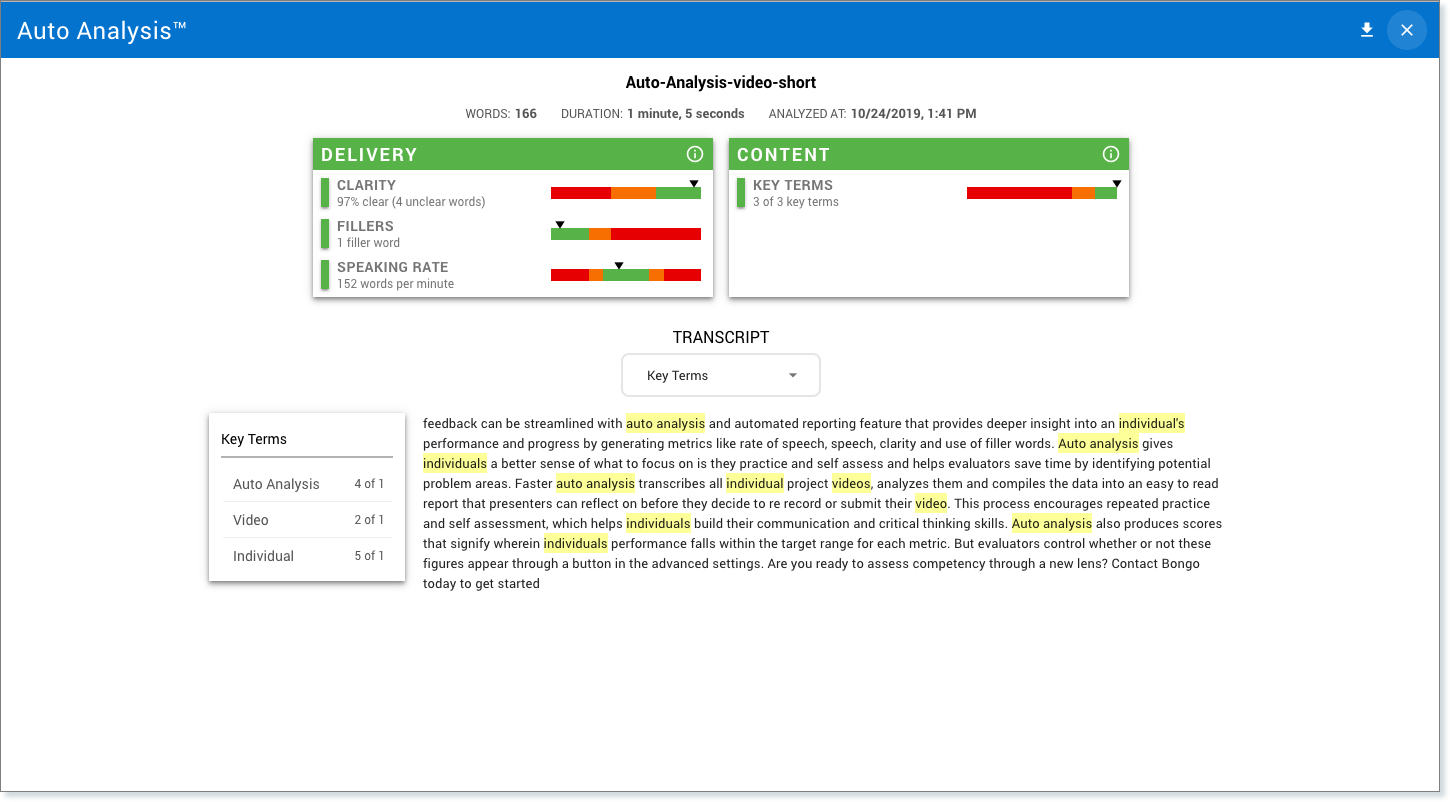Select Auto Analysis in the key terms list
Image resolution: width=1450 pixels, height=802 pixels.
[277, 484]
